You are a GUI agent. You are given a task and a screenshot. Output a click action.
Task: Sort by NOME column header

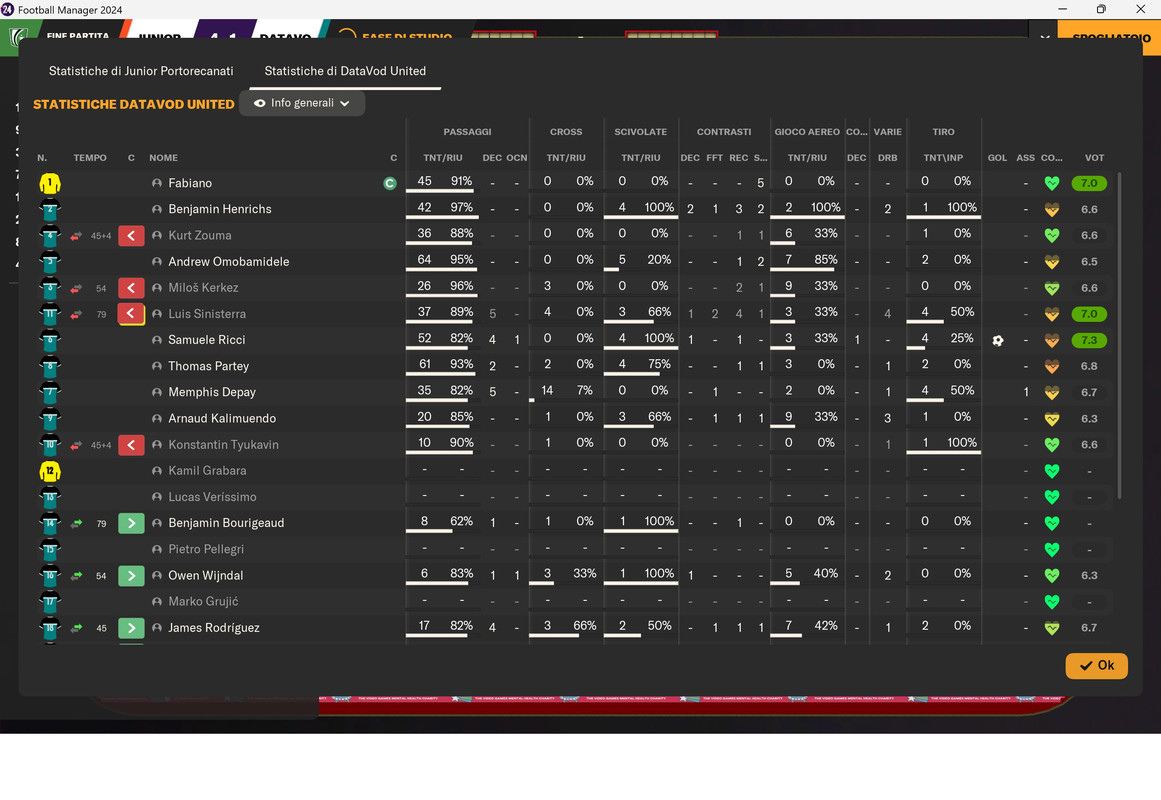click(x=163, y=158)
